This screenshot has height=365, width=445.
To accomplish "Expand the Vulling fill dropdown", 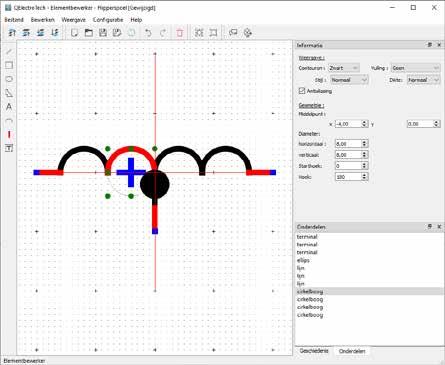I will pos(415,68).
